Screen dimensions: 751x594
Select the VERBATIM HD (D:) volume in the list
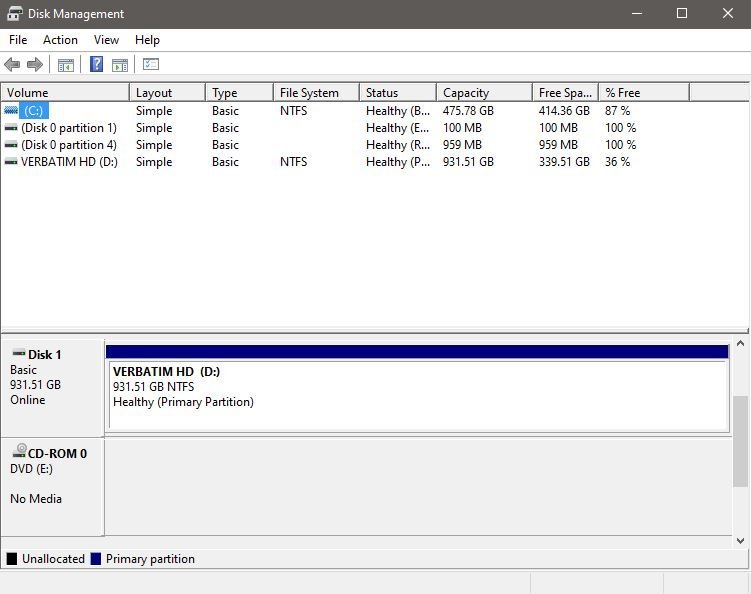pos(68,162)
